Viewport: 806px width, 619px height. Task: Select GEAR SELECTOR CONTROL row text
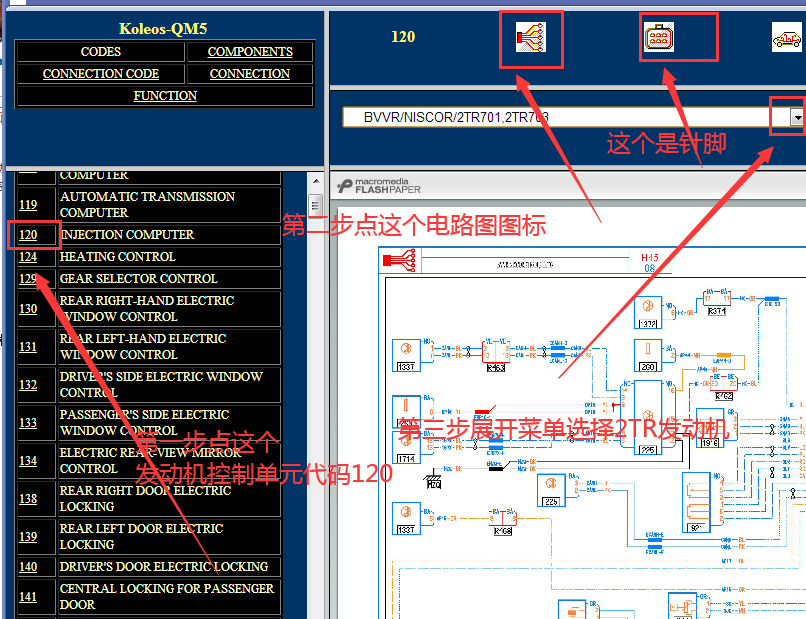[x=139, y=279]
